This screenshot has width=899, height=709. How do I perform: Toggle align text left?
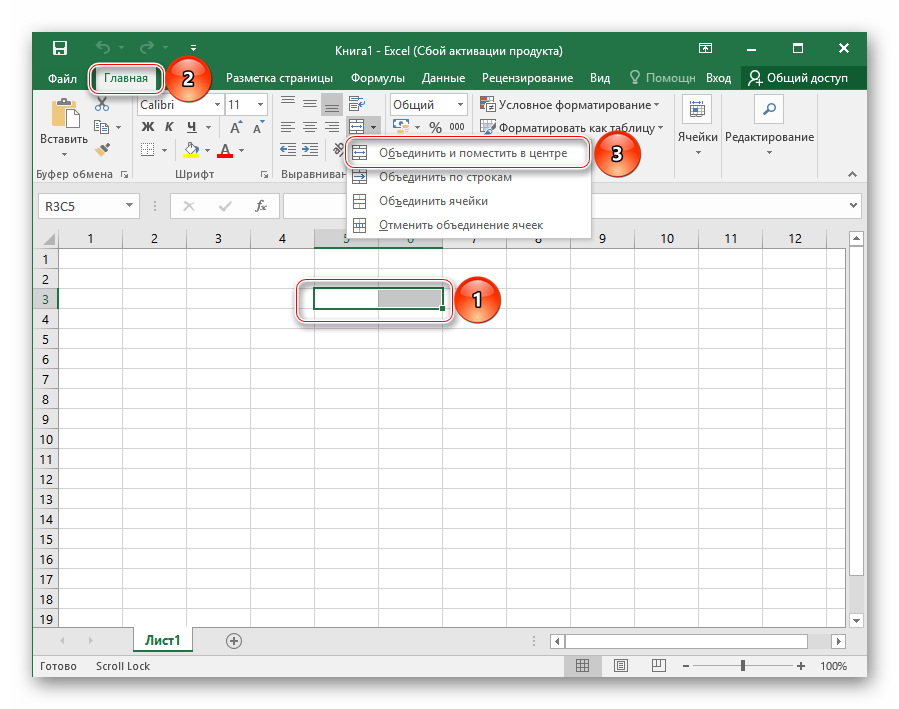pyautogui.click(x=288, y=127)
